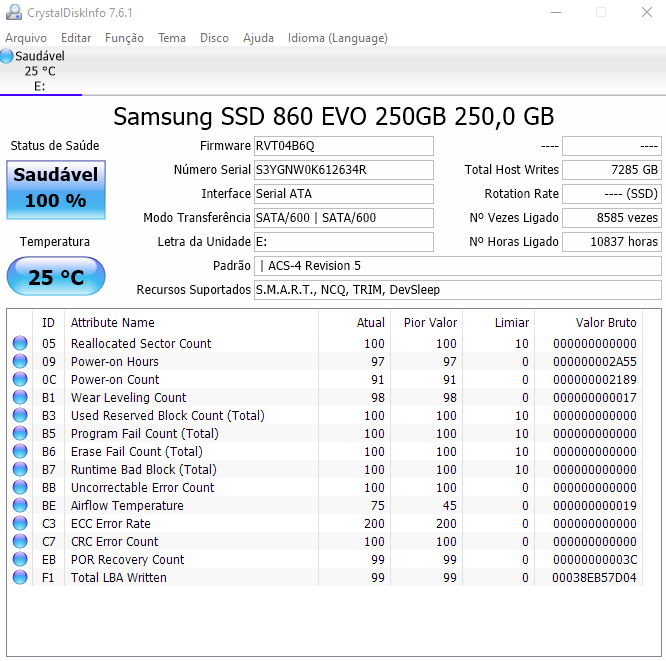666x661 pixels.
Task: Click status orb for Program Fail Count
Action: (x=20, y=433)
